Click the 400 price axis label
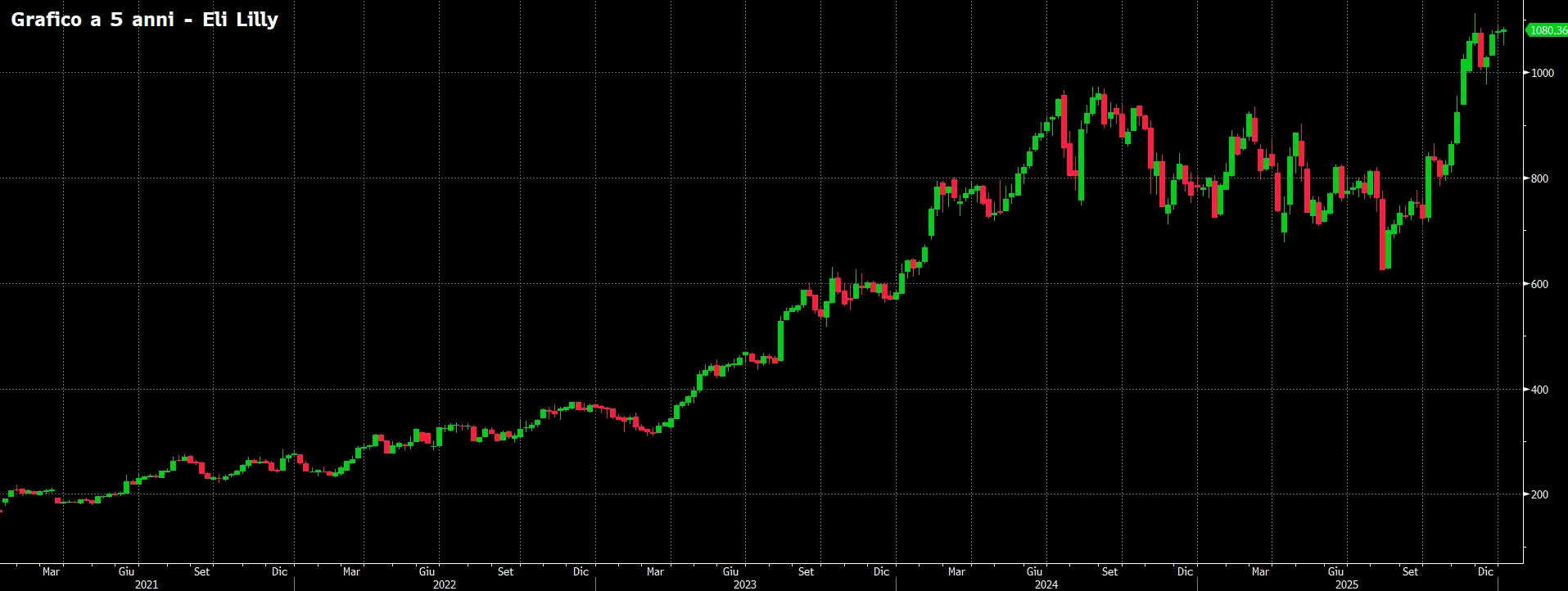This screenshot has width=1568, height=591. [1539, 390]
